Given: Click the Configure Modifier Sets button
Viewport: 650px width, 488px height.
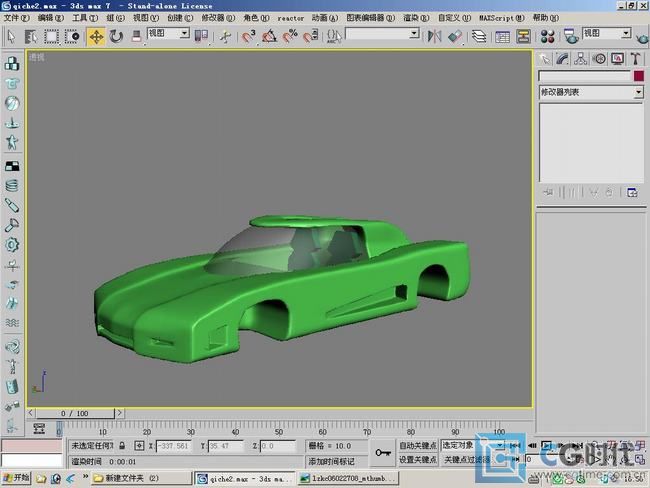Looking at the screenshot, I should (x=632, y=192).
